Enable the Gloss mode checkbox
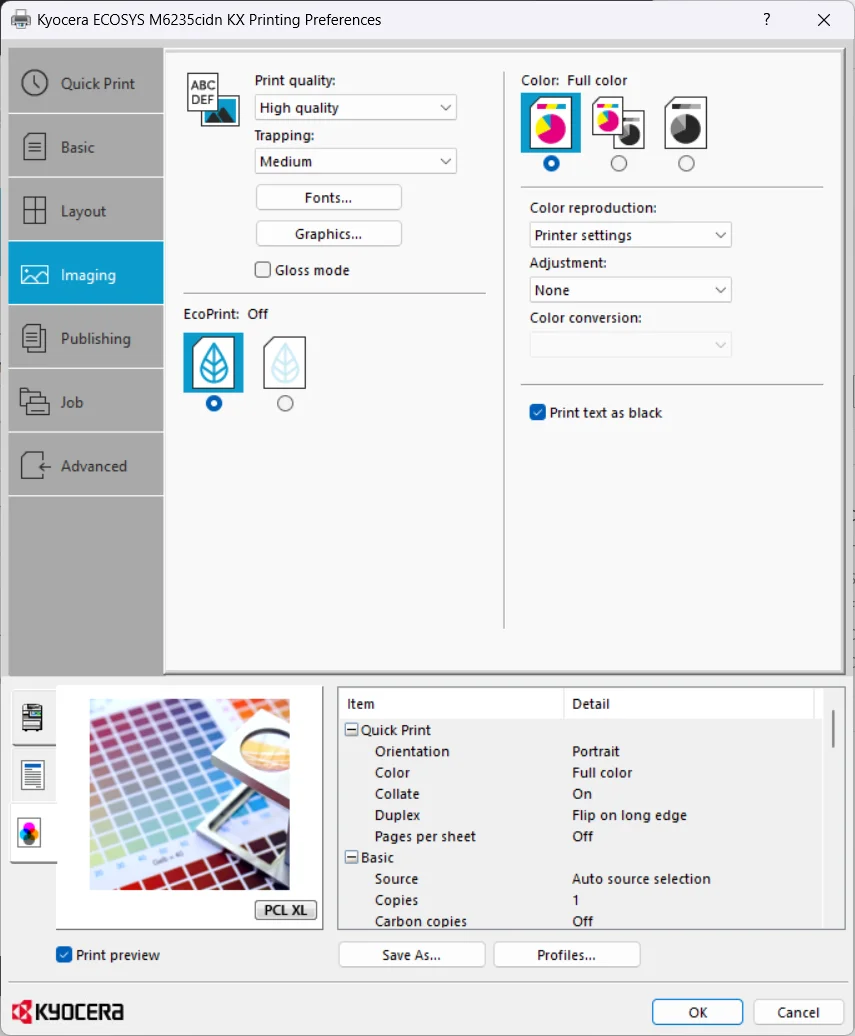 coord(263,270)
